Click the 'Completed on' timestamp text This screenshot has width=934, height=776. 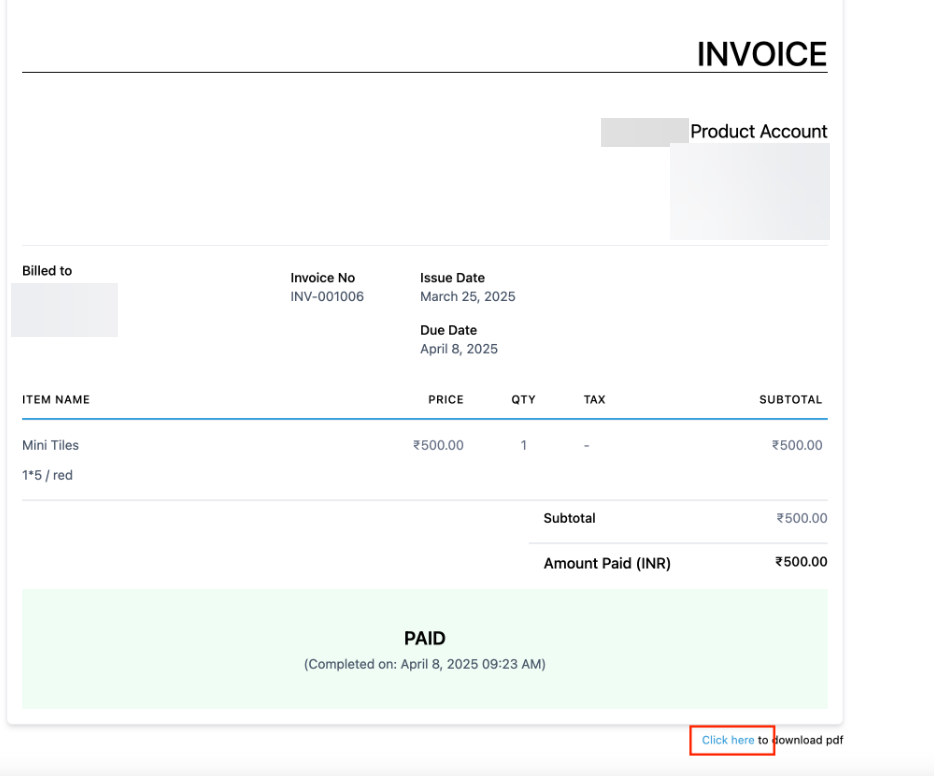pos(425,664)
